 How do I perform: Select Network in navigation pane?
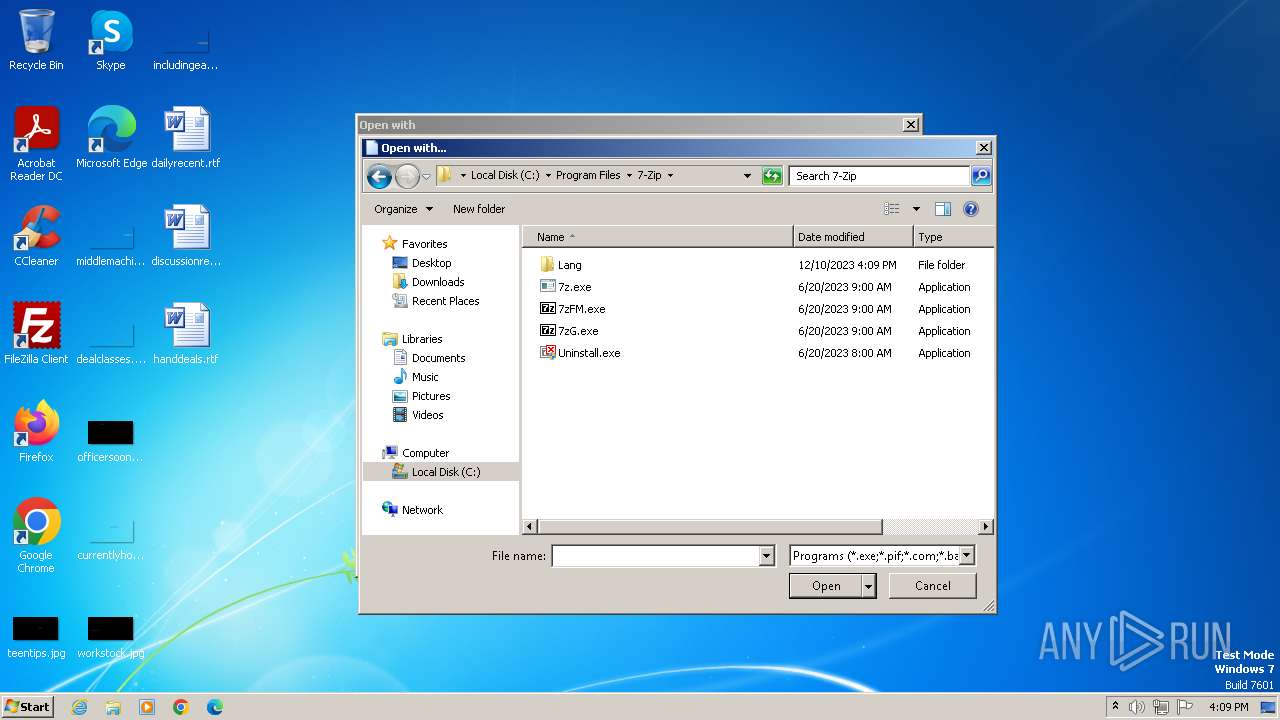pyautogui.click(x=422, y=510)
